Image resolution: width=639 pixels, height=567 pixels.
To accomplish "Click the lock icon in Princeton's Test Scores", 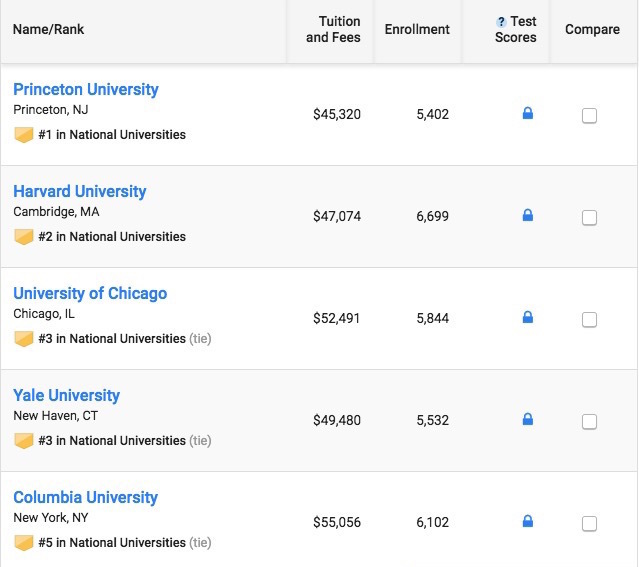I will 528,114.
